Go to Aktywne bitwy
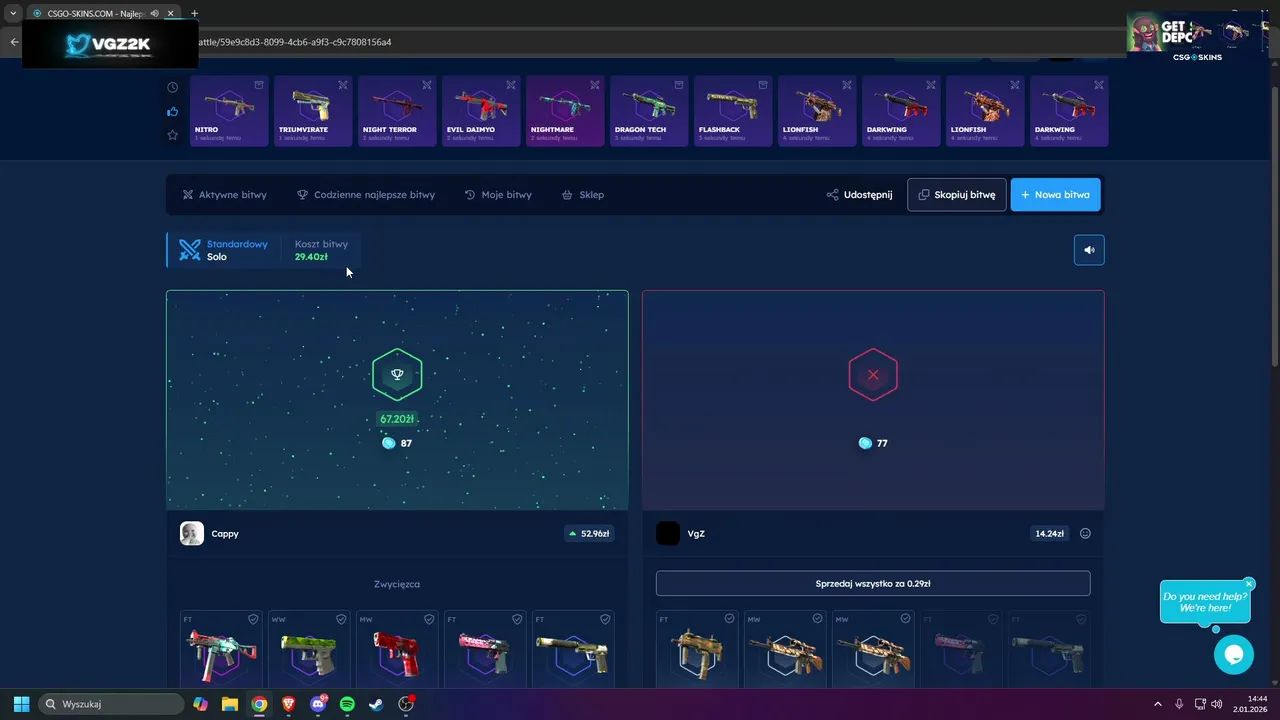This screenshot has width=1280, height=720. click(x=225, y=195)
